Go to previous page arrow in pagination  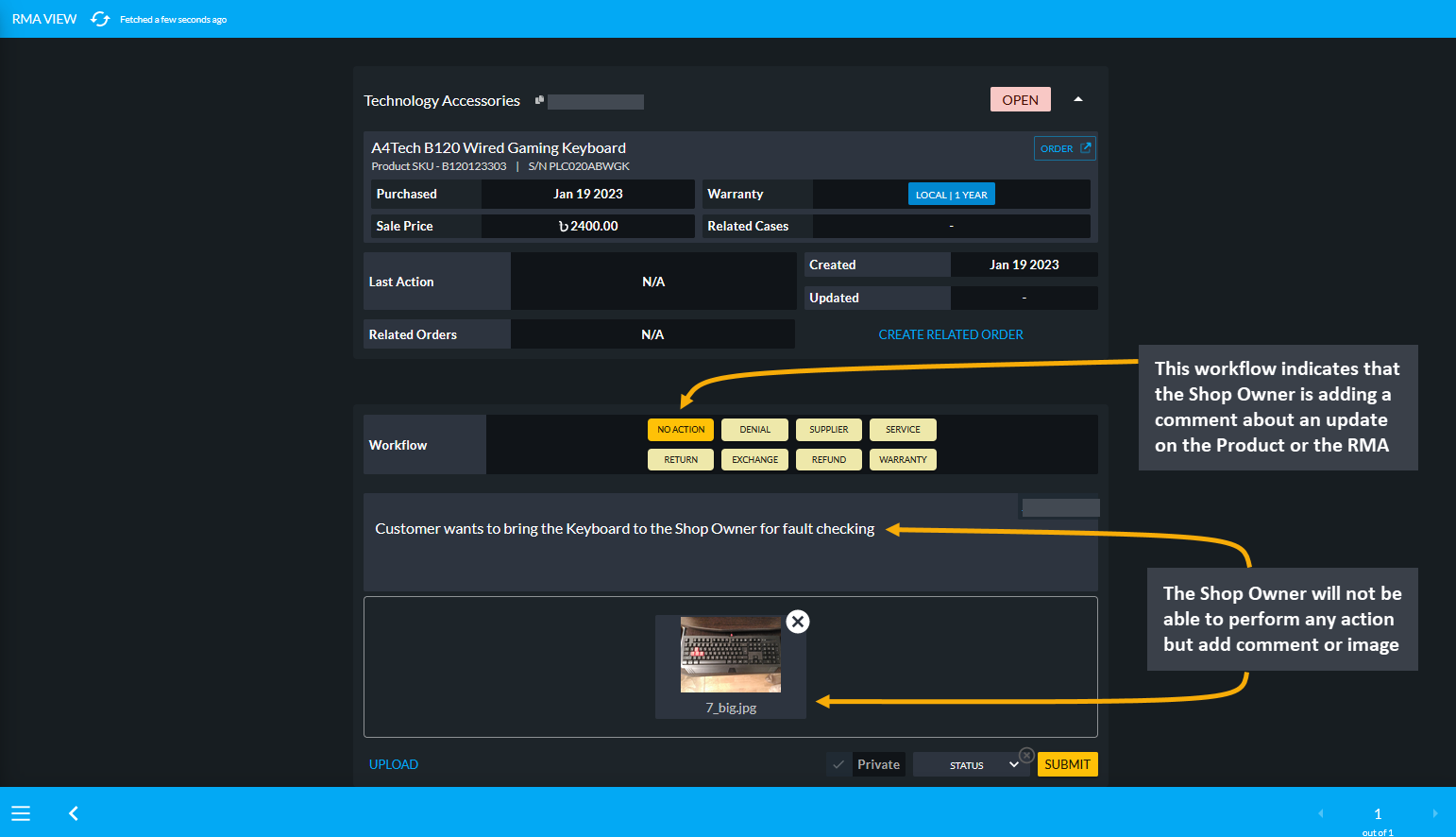pos(1320,813)
